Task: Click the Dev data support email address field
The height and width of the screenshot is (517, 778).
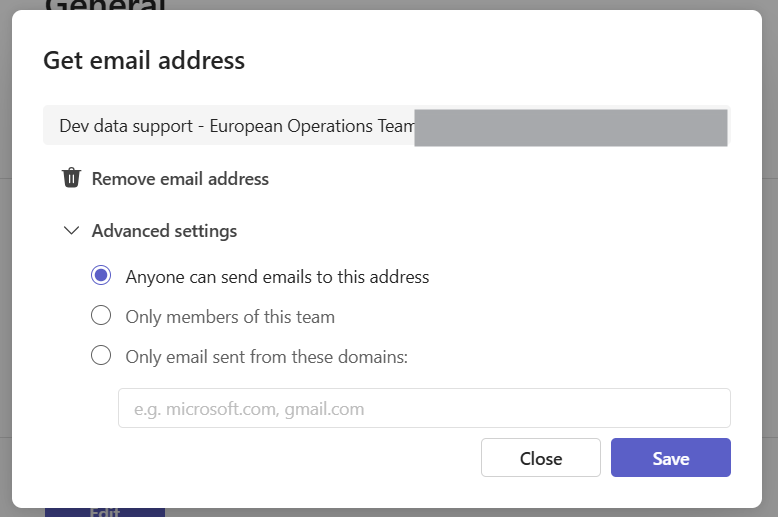Action: coord(237,127)
